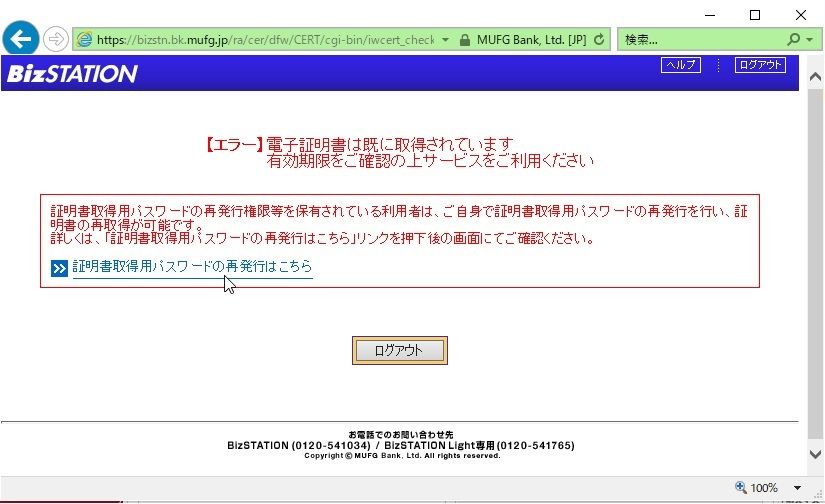Open the address bar history dropdown arrow
This screenshot has height=504, width=825.
[x=446, y=40]
